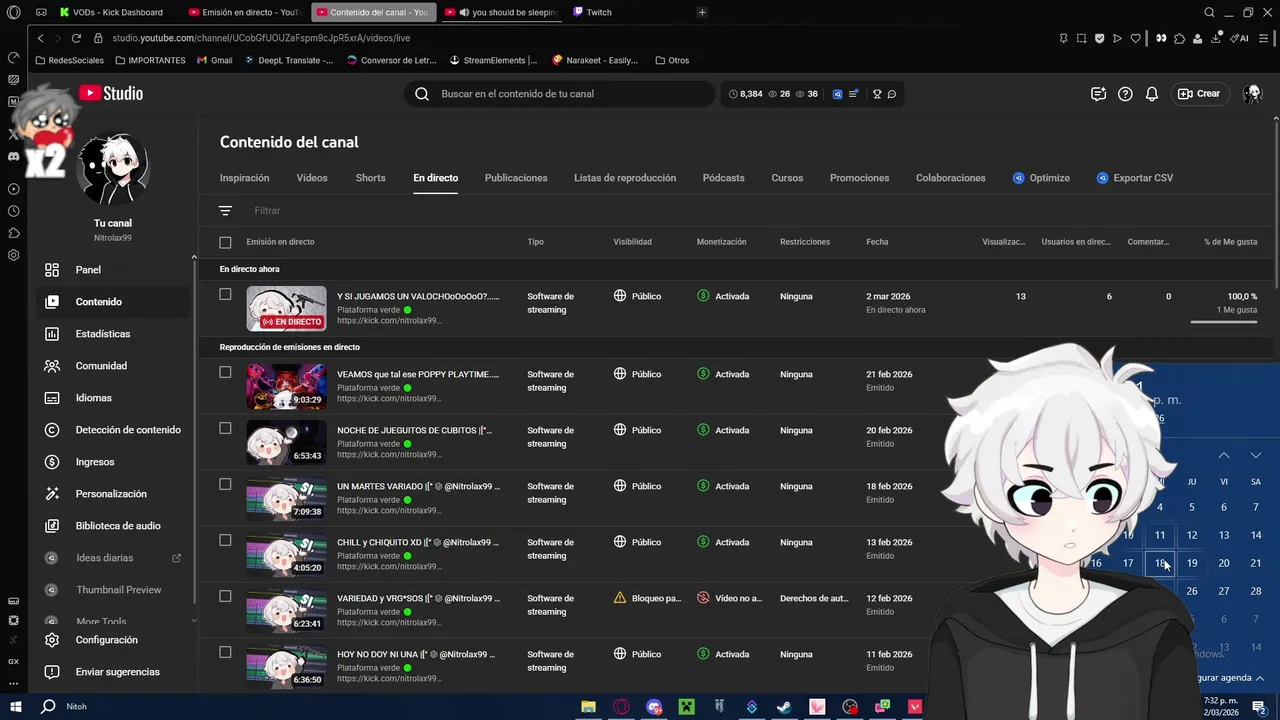Open Thumbnail Preview sidebar entry
The image size is (1280, 720).
tap(118, 590)
